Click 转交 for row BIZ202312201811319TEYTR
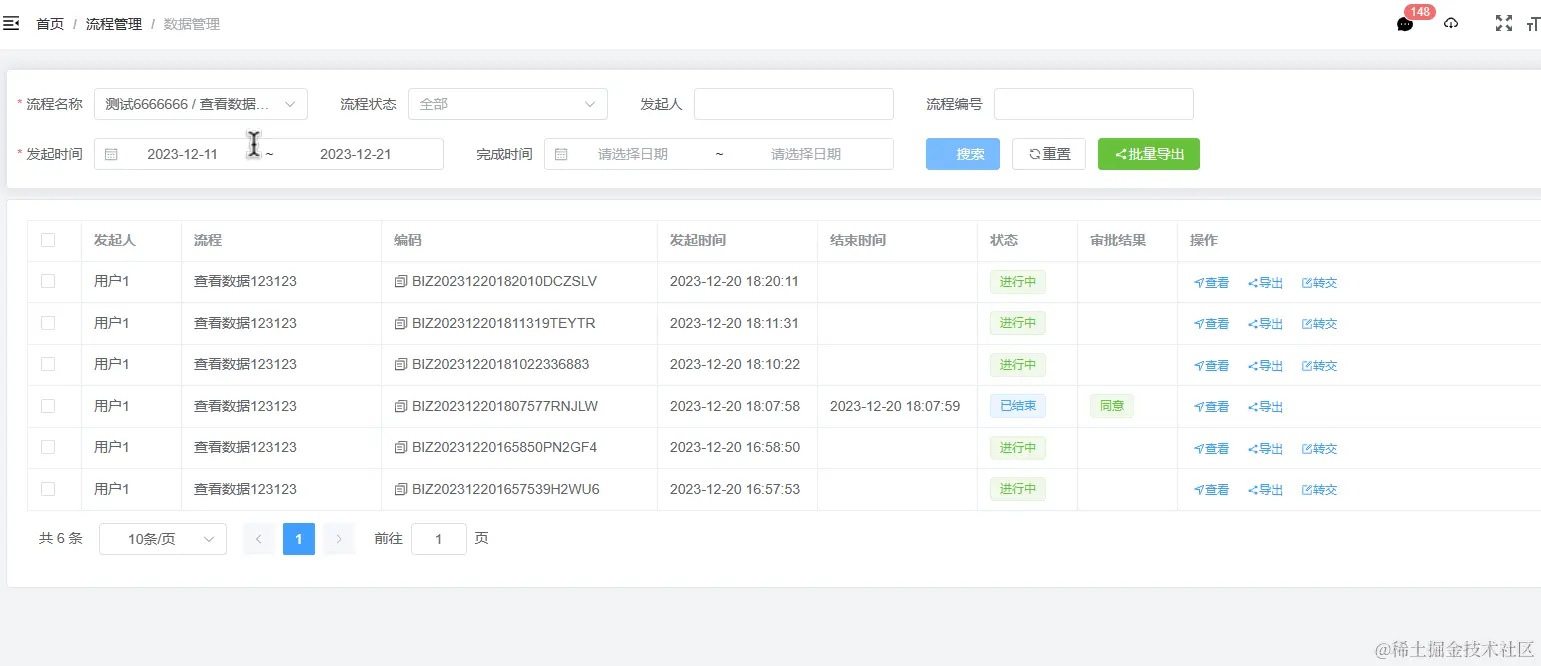This screenshot has width=1541, height=666. coord(1320,324)
